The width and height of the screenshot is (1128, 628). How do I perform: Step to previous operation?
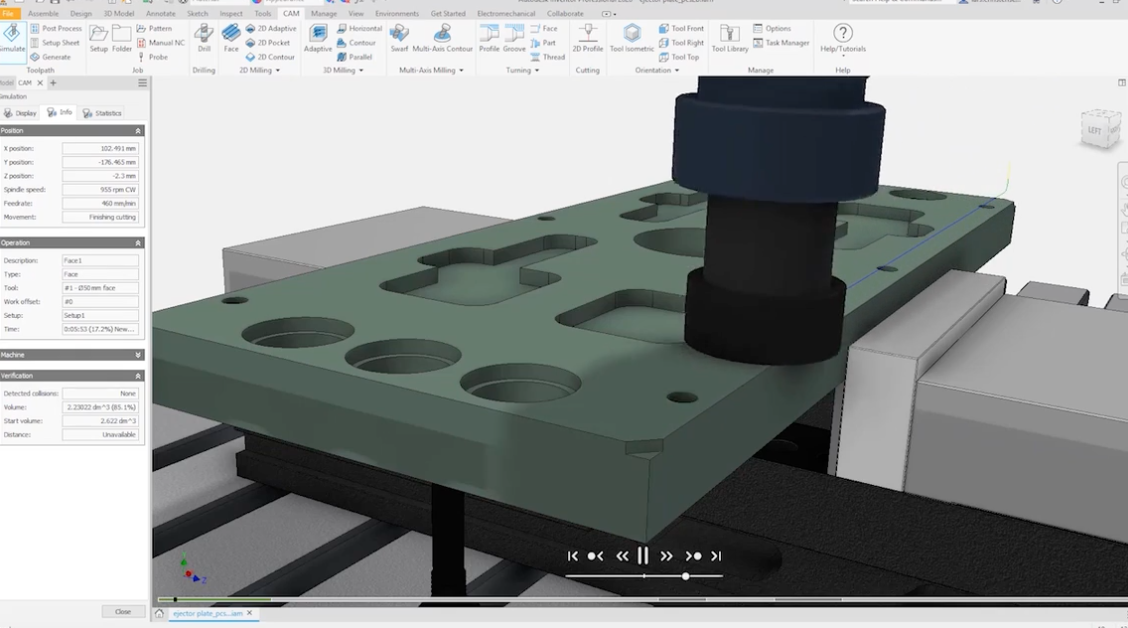pos(595,556)
